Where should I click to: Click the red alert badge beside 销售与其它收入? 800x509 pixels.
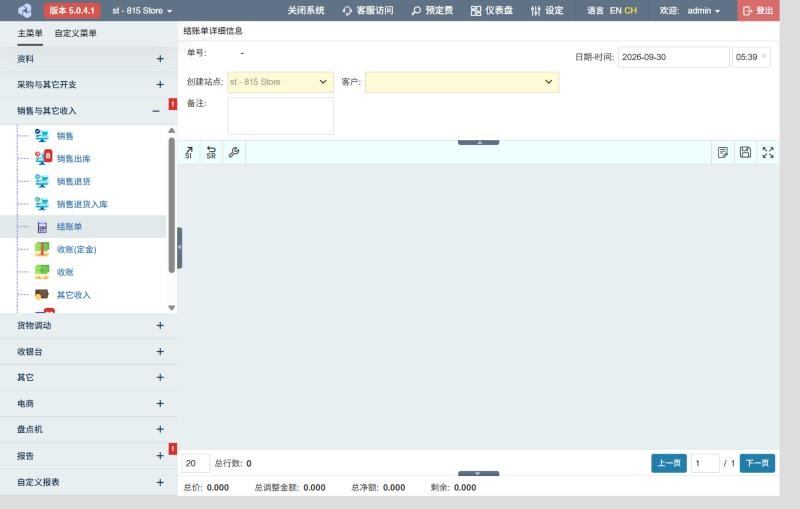point(173,104)
